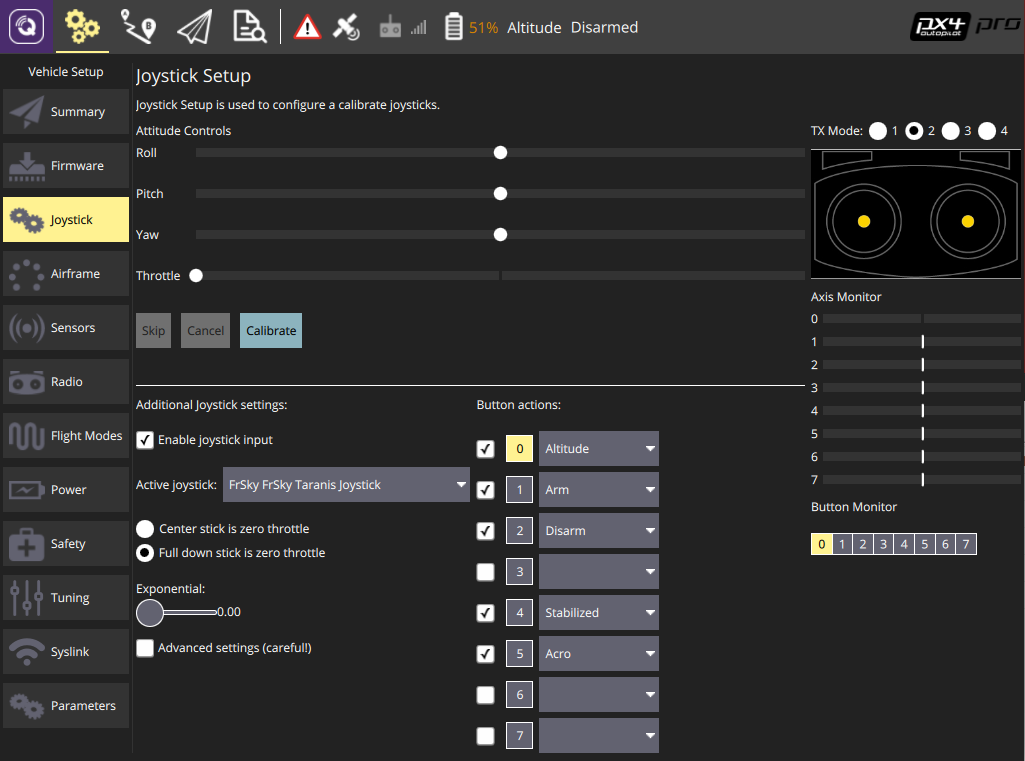Open the Log Analyze tool icon

pyautogui.click(x=248, y=27)
